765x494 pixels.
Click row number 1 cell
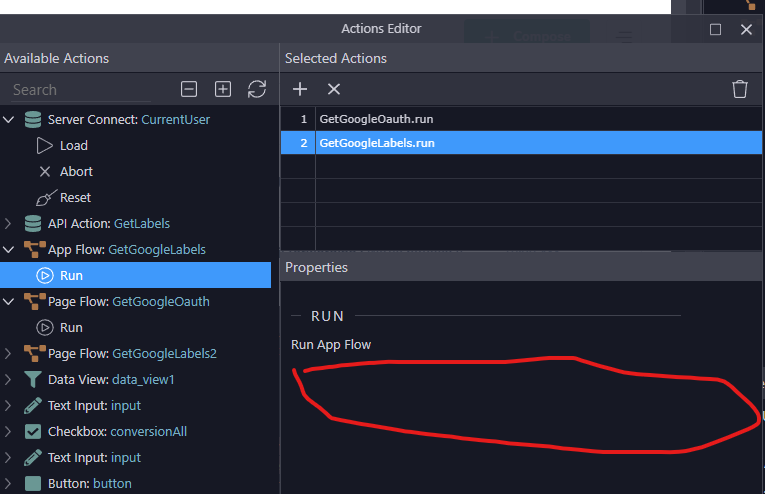298,119
